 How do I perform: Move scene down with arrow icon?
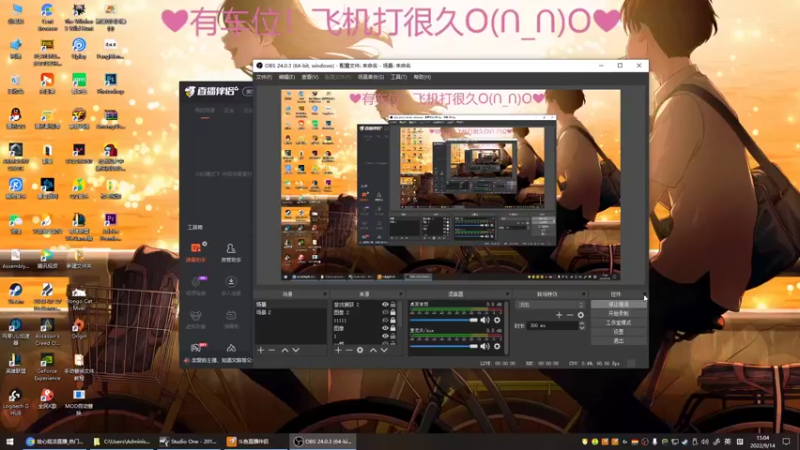[295, 350]
